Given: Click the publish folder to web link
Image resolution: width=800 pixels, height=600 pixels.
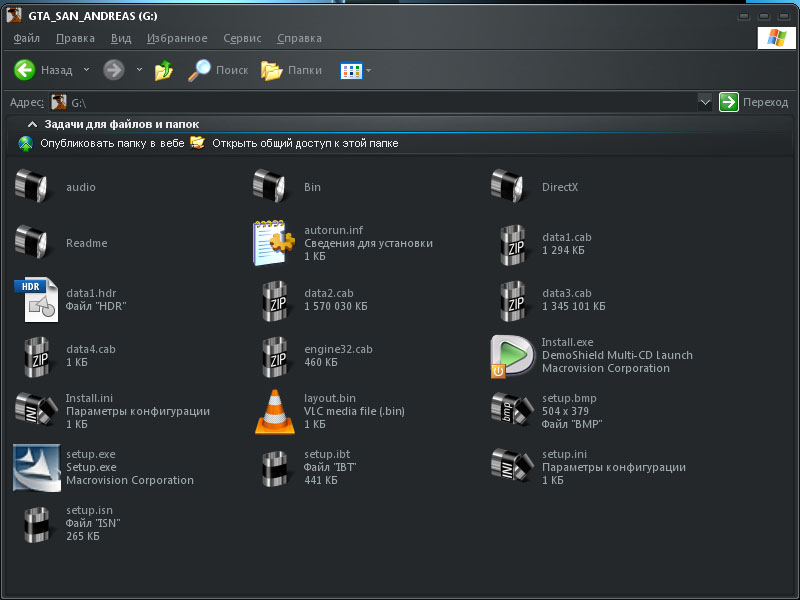Looking at the screenshot, I should 112,143.
